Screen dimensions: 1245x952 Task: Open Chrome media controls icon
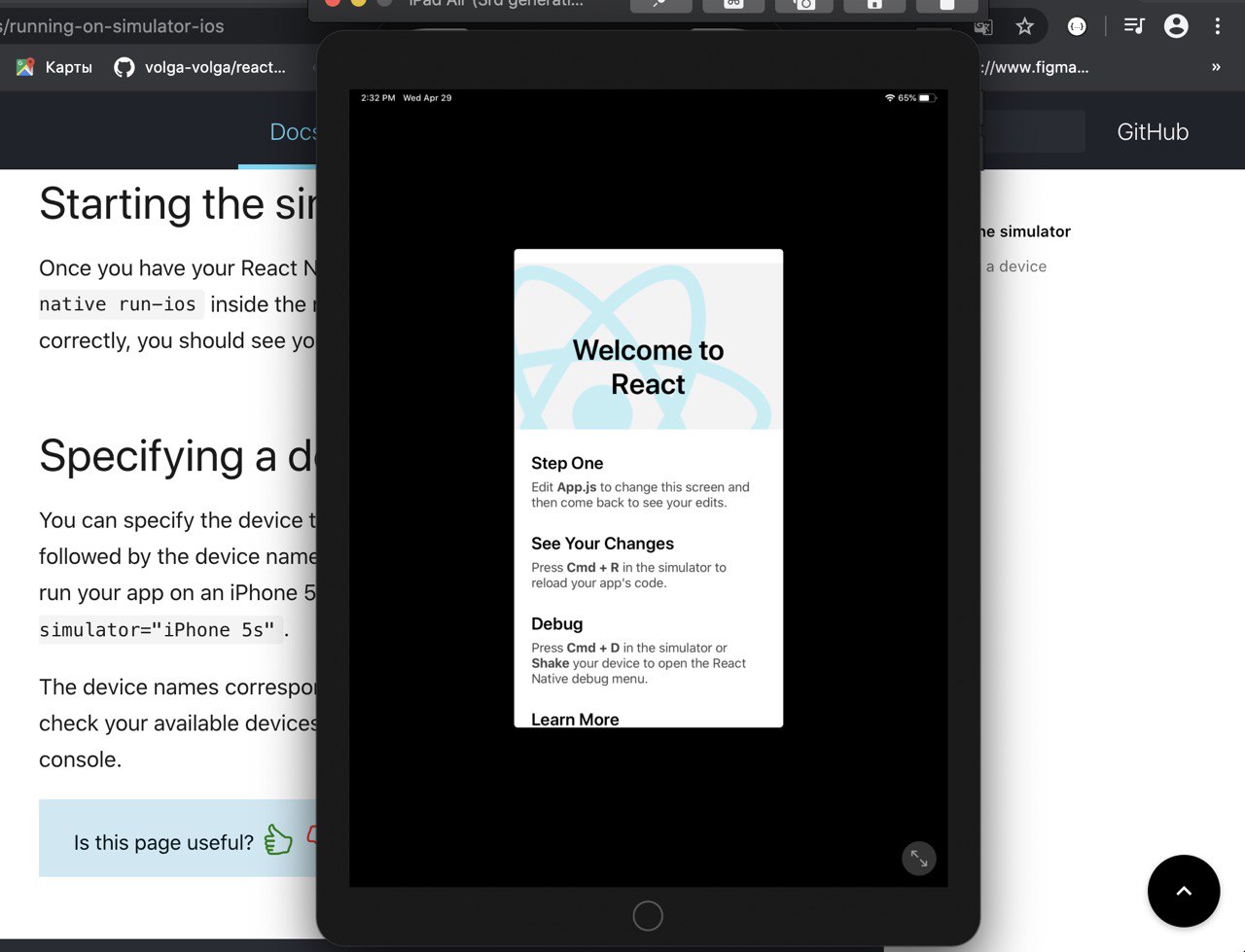click(1134, 26)
